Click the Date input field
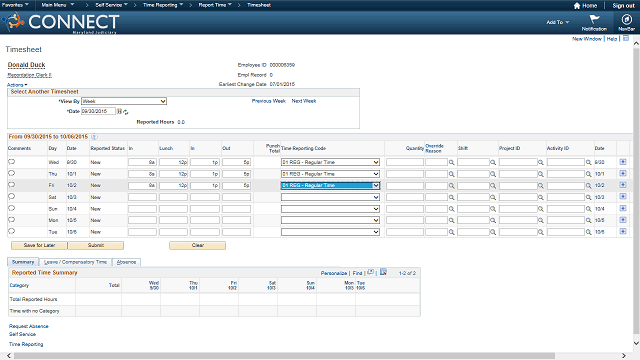Screen dimensions: 640x360 [98, 111]
